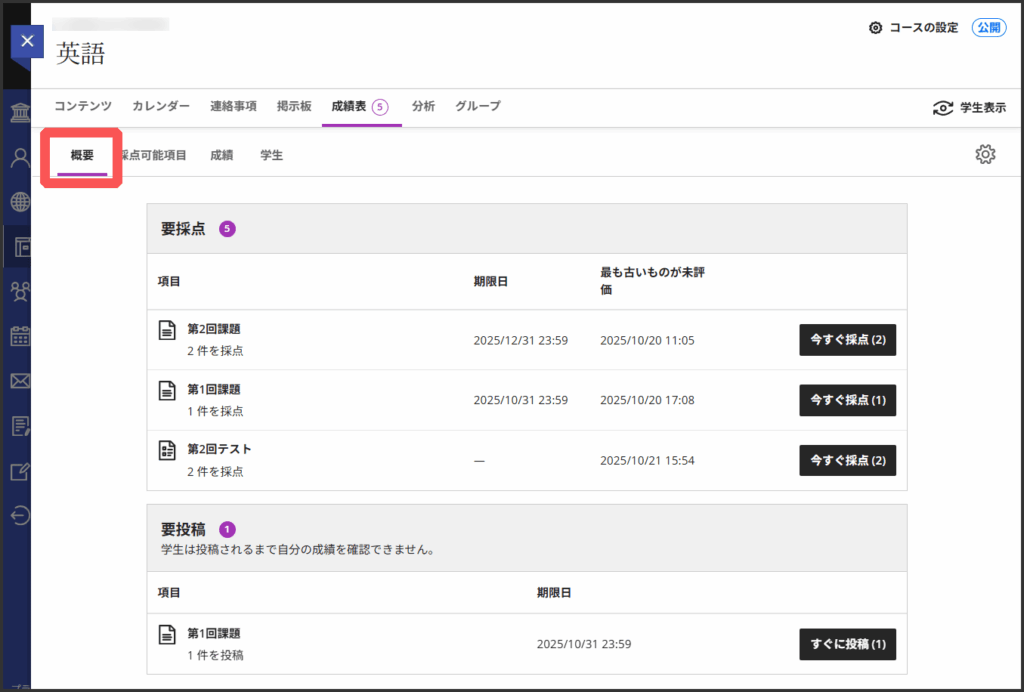Image resolution: width=1024 pixels, height=692 pixels.
Task: Select the 学生 sub-tab
Action: 271,155
